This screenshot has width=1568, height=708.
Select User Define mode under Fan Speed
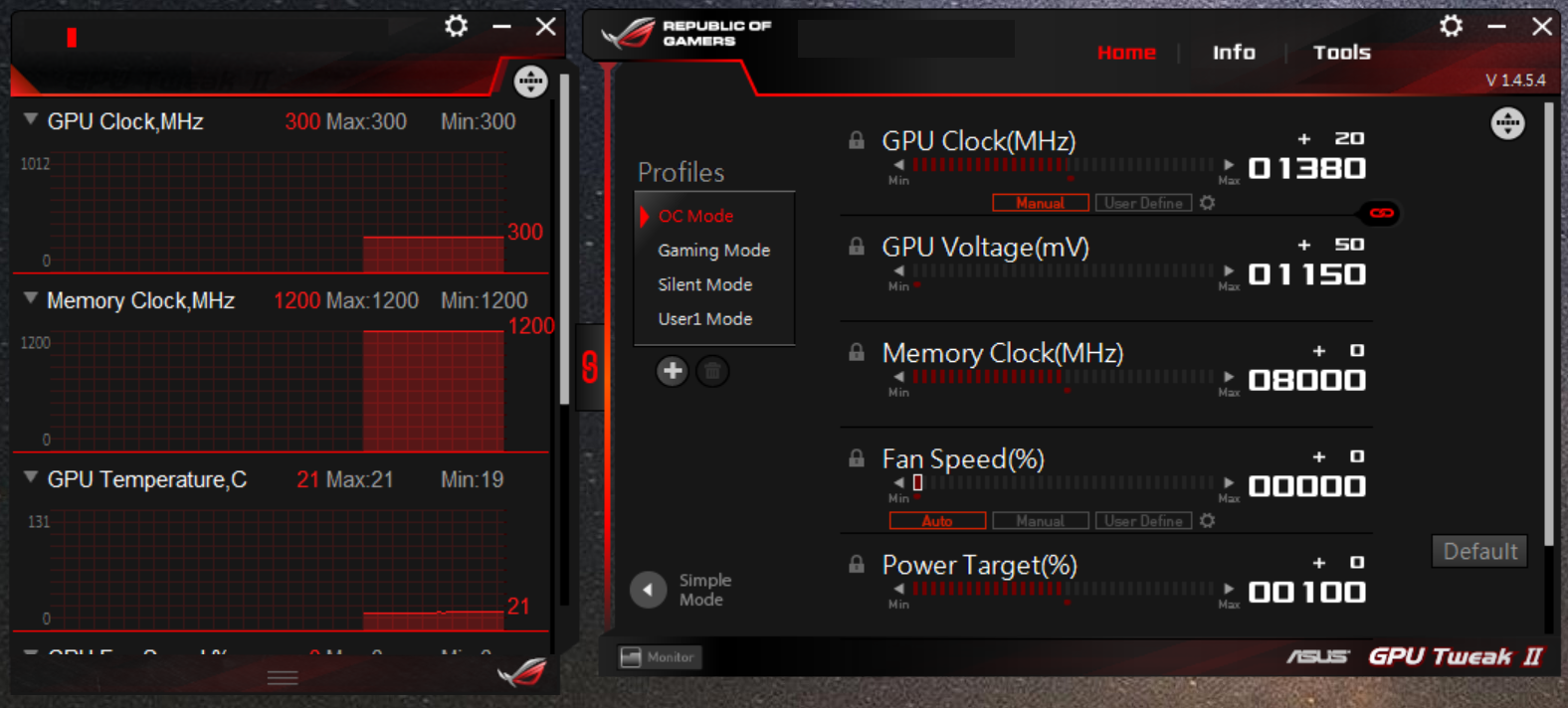pyautogui.click(x=1143, y=521)
